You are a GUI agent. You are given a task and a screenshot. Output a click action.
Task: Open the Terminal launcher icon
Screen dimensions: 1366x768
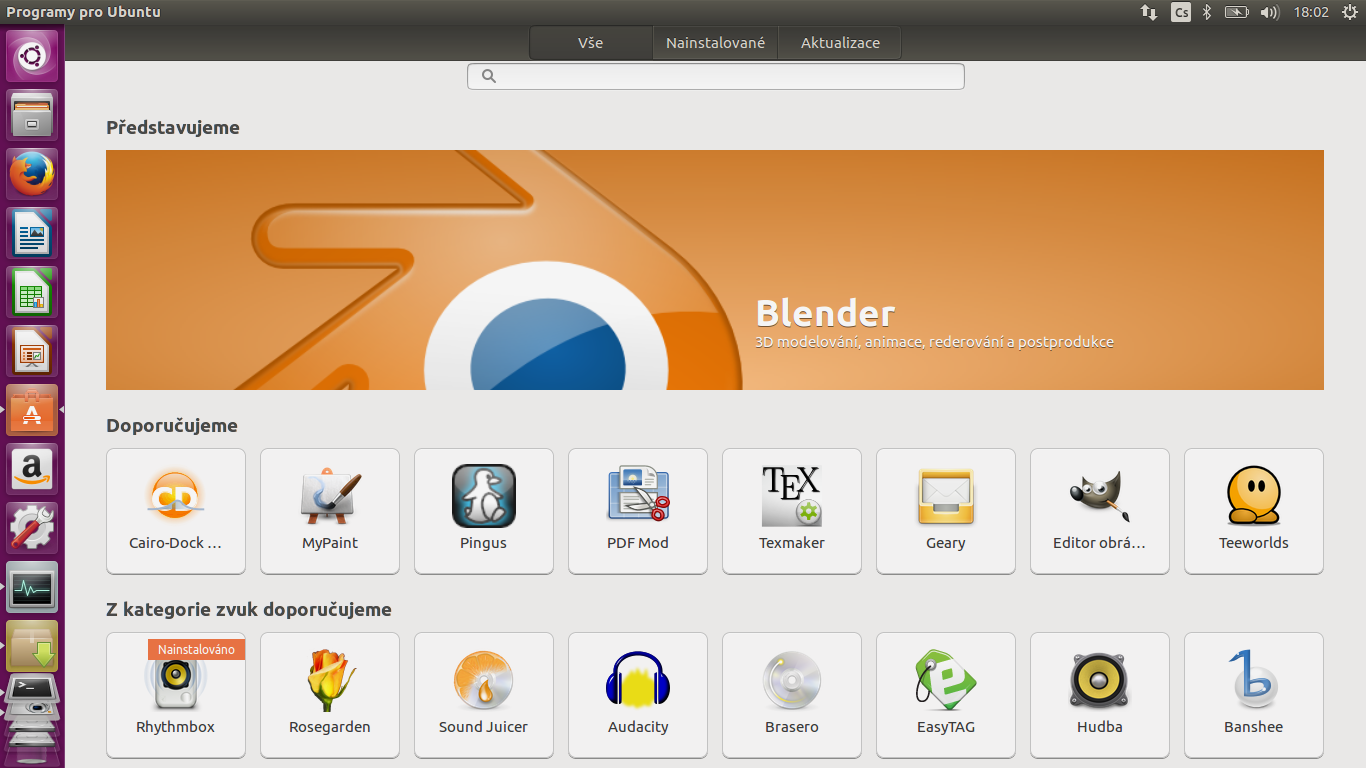click(x=32, y=690)
